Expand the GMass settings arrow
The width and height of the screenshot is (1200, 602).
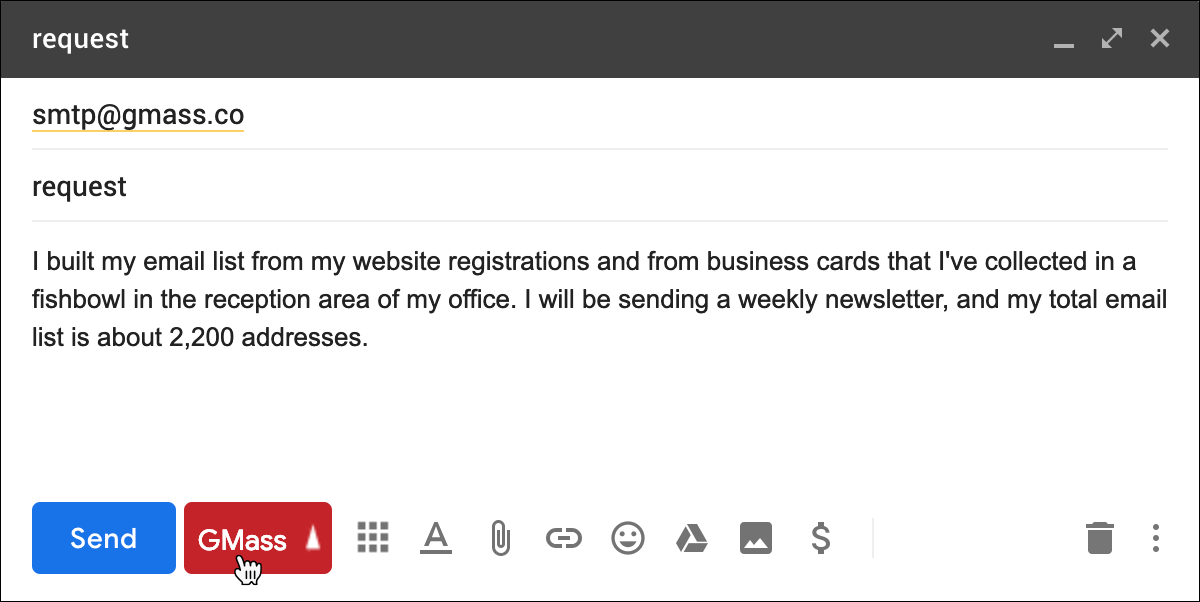point(313,539)
